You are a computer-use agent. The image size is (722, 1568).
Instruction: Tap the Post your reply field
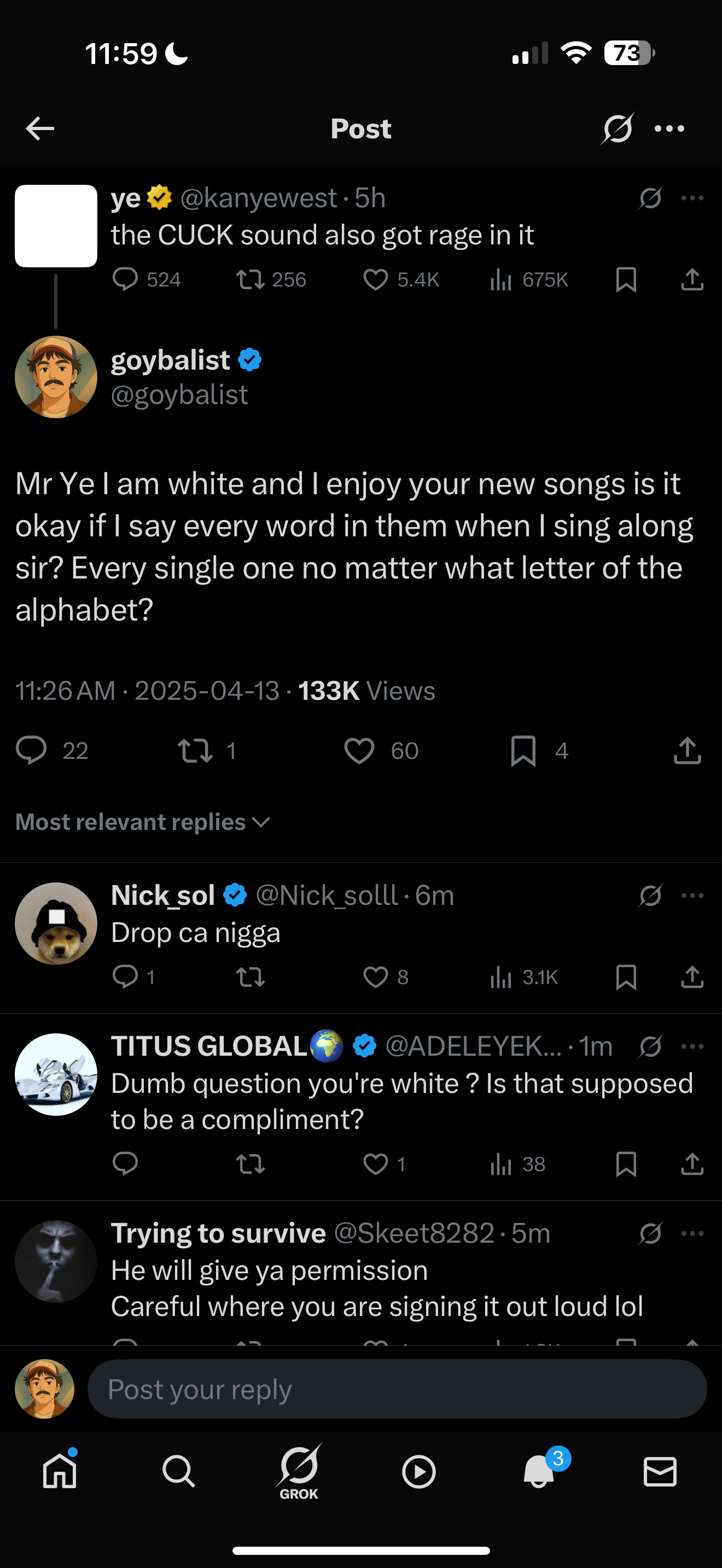coord(397,1389)
